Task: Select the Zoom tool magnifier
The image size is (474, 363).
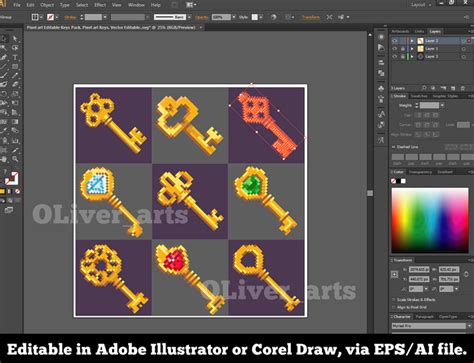Action: 15,159
